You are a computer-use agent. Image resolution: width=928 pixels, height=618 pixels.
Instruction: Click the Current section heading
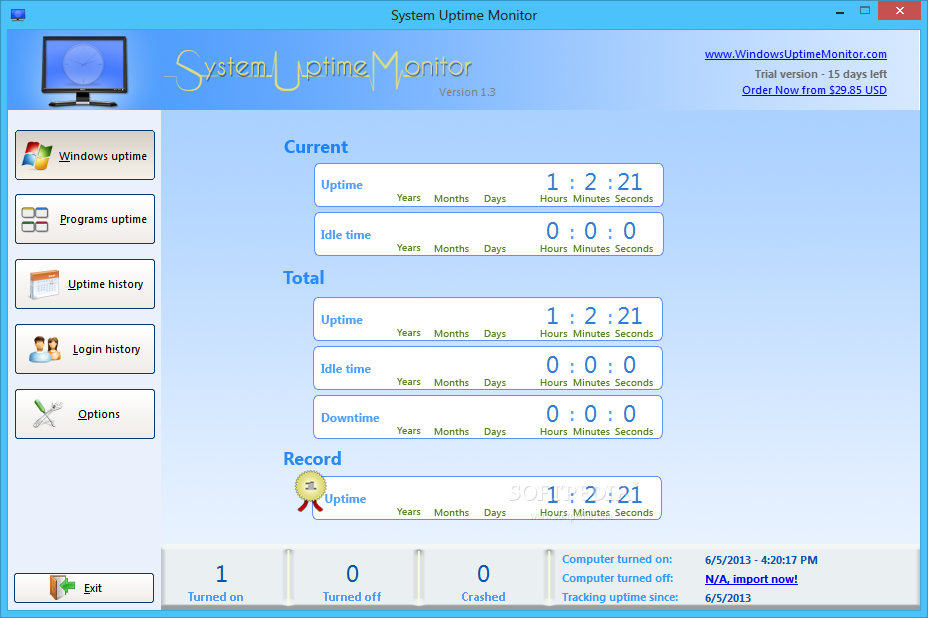coord(315,147)
